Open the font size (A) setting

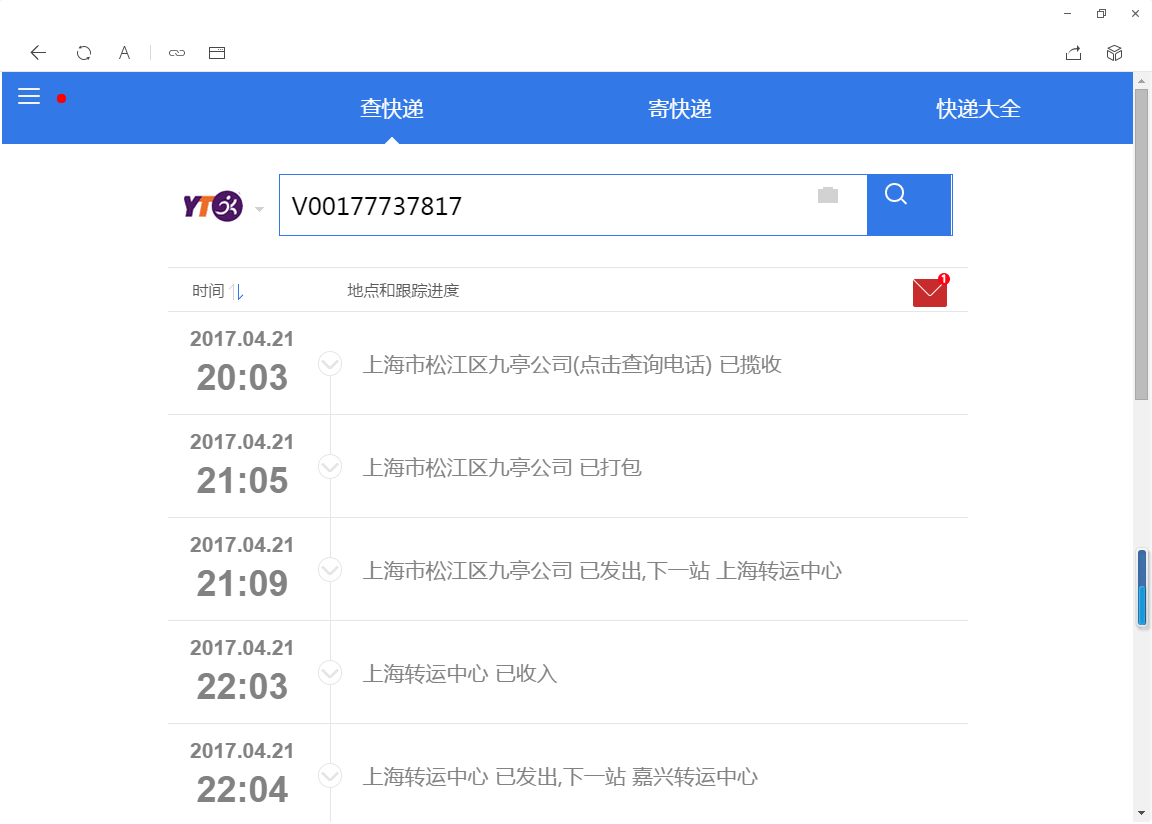coord(124,52)
